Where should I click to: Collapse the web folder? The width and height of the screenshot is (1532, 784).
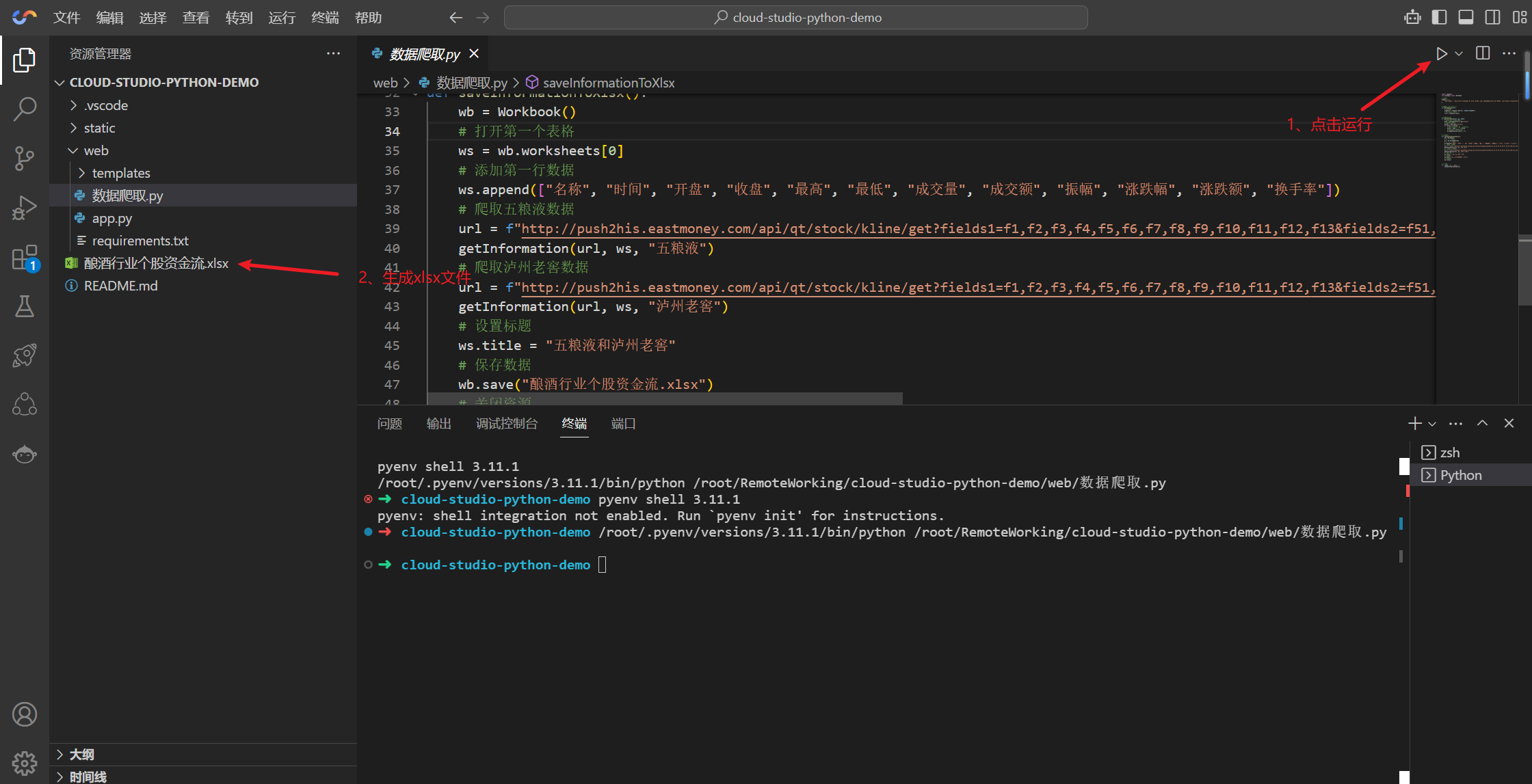(x=203, y=150)
